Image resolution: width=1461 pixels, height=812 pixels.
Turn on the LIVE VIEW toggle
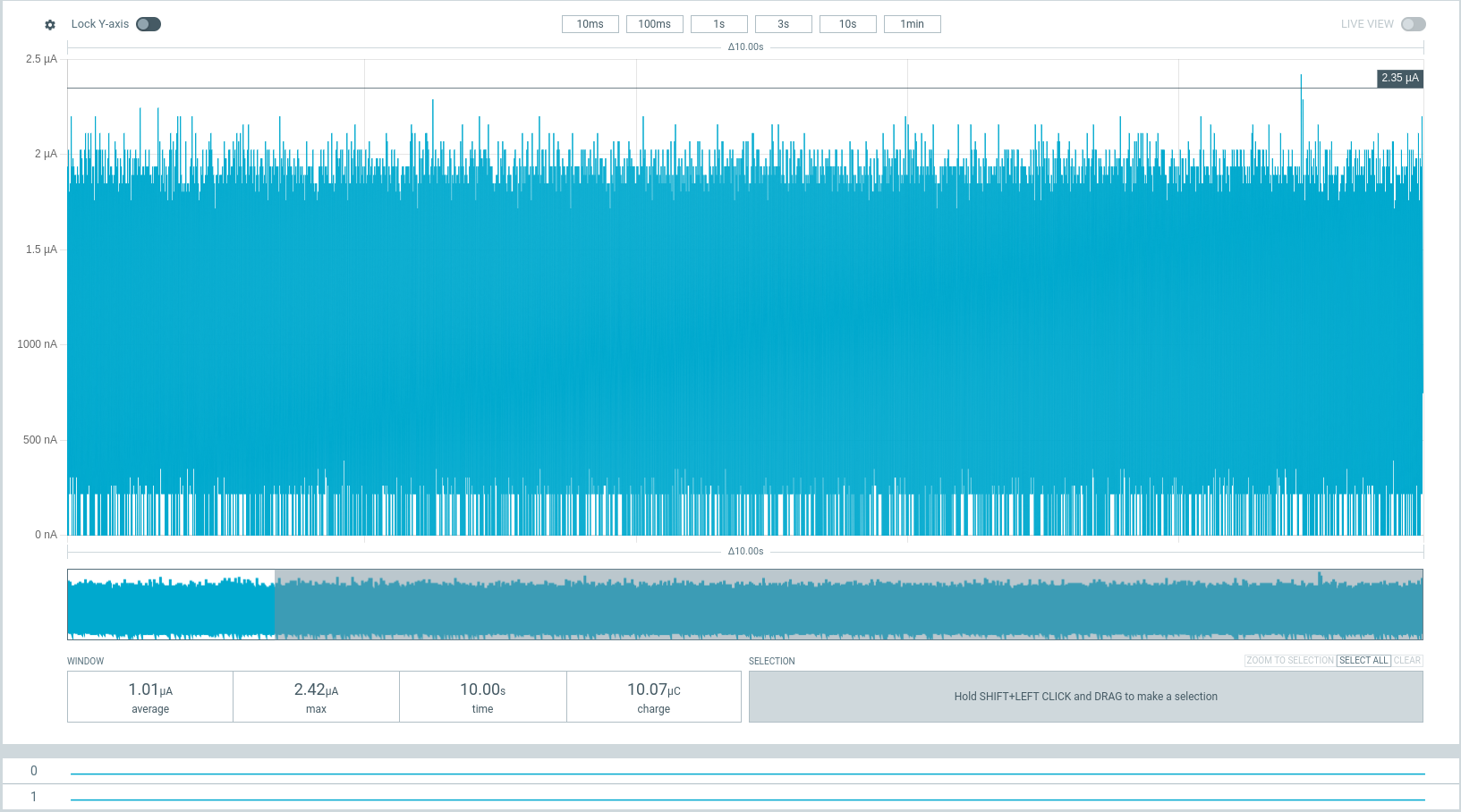click(x=1414, y=24)
